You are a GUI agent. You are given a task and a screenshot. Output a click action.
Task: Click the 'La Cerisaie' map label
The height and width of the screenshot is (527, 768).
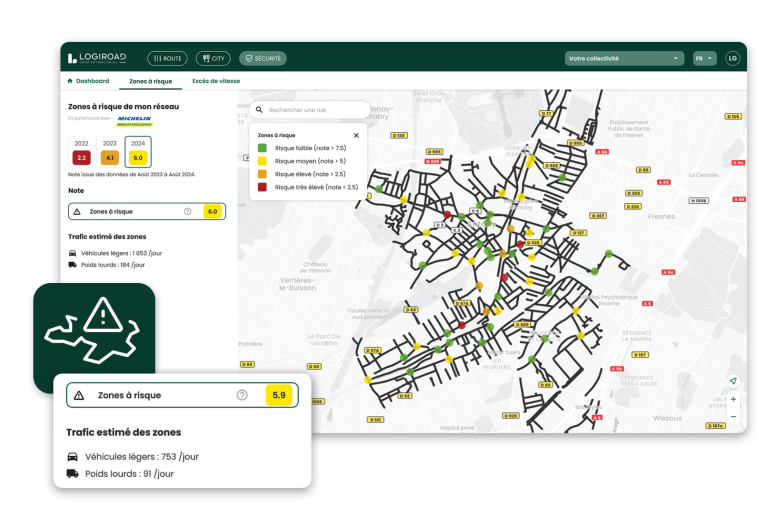click(x=703, y=175)
